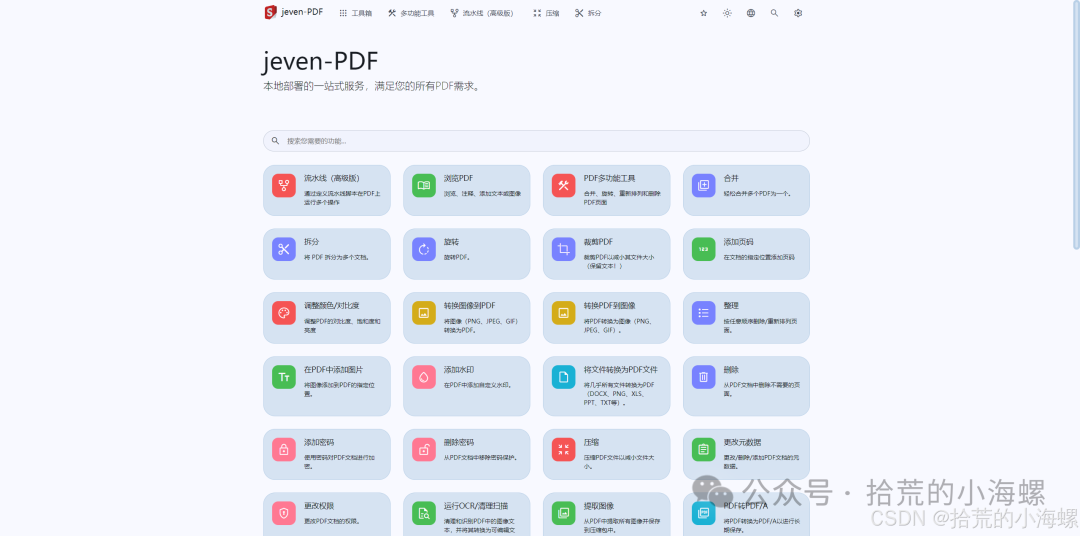The height and width of the screenshot is (536, 1080).
Task: Open the 更改元数据 card icon
Action: click(703, 450)
